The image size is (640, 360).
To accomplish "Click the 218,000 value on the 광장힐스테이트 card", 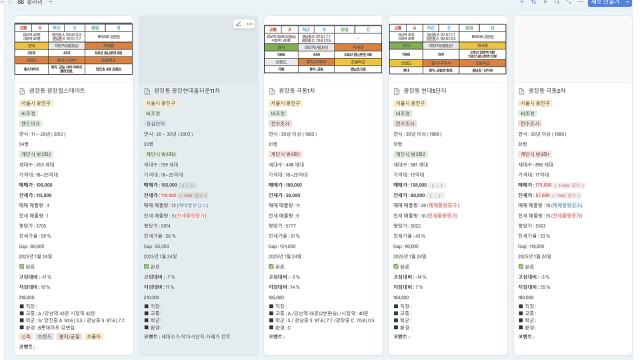I will click(27, 298).
